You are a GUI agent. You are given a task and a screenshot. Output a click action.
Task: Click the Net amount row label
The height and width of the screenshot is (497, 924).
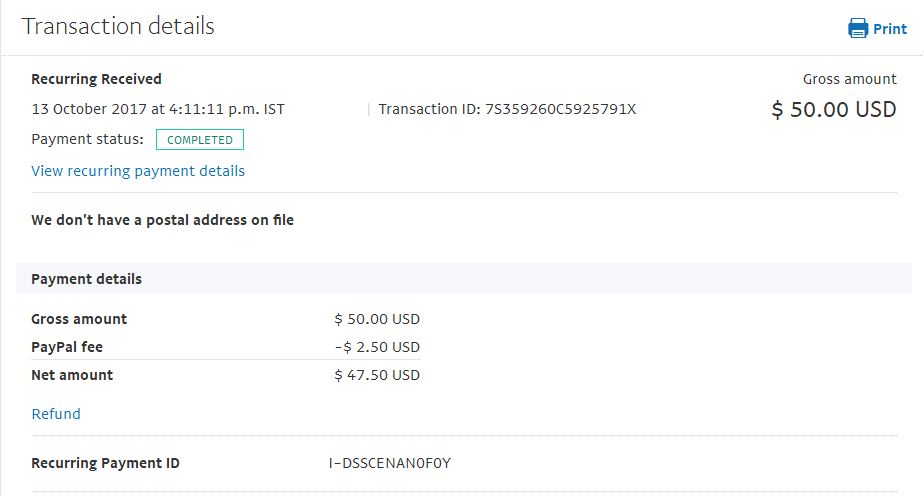tap(72, 375)
